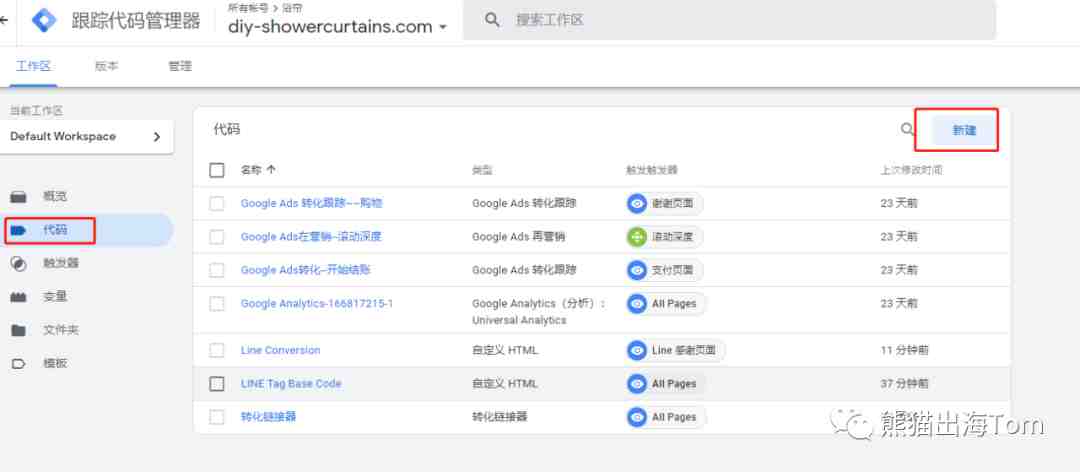This screenshot has height=472, width=1080.
Task: Expand the Default Workspace selector
Action: coord(86,136)
